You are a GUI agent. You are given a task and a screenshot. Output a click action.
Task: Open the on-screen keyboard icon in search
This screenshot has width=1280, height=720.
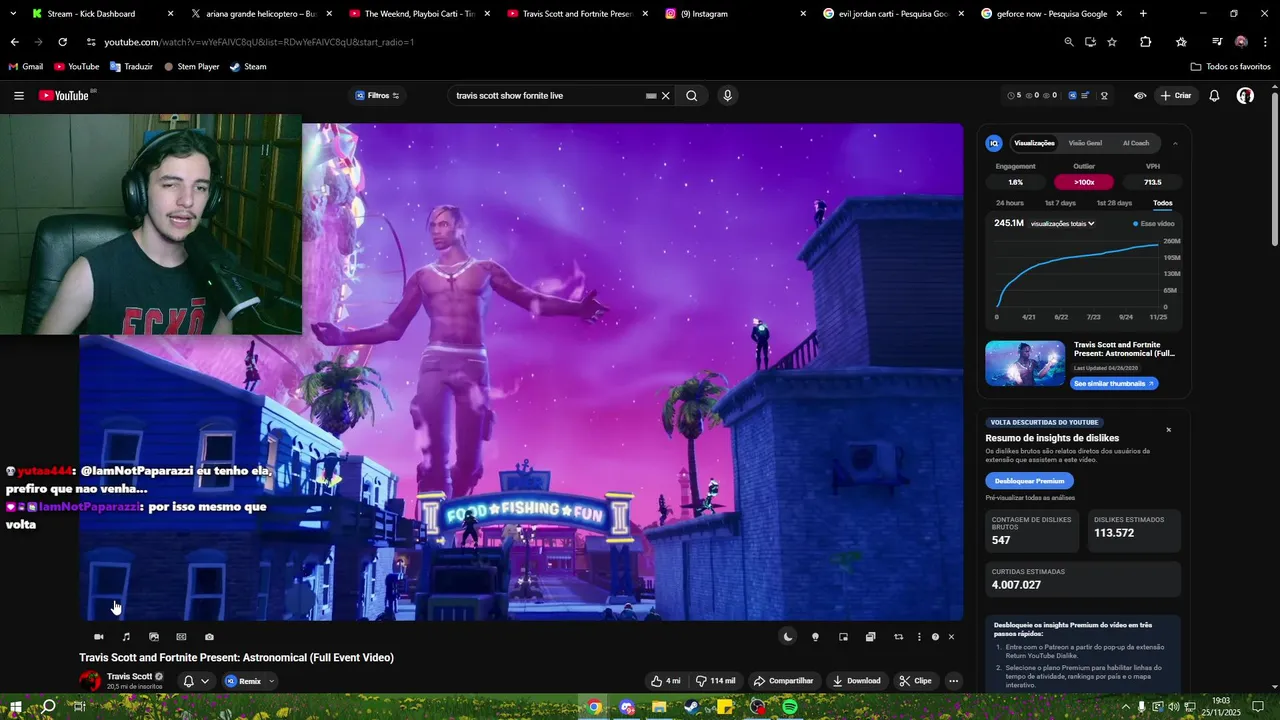click(x=651, y=96)
